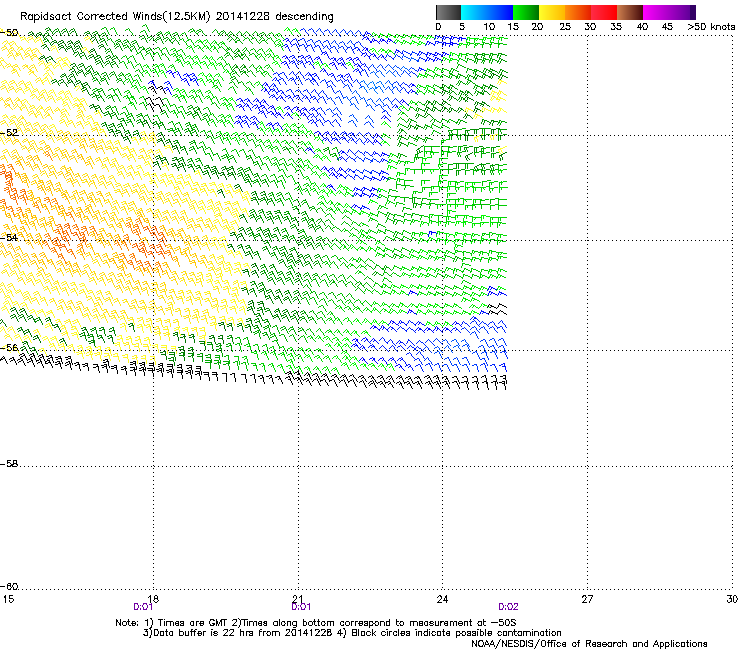
Task: Click the '30' longitude axis label
Action: [x=732, y=599]
